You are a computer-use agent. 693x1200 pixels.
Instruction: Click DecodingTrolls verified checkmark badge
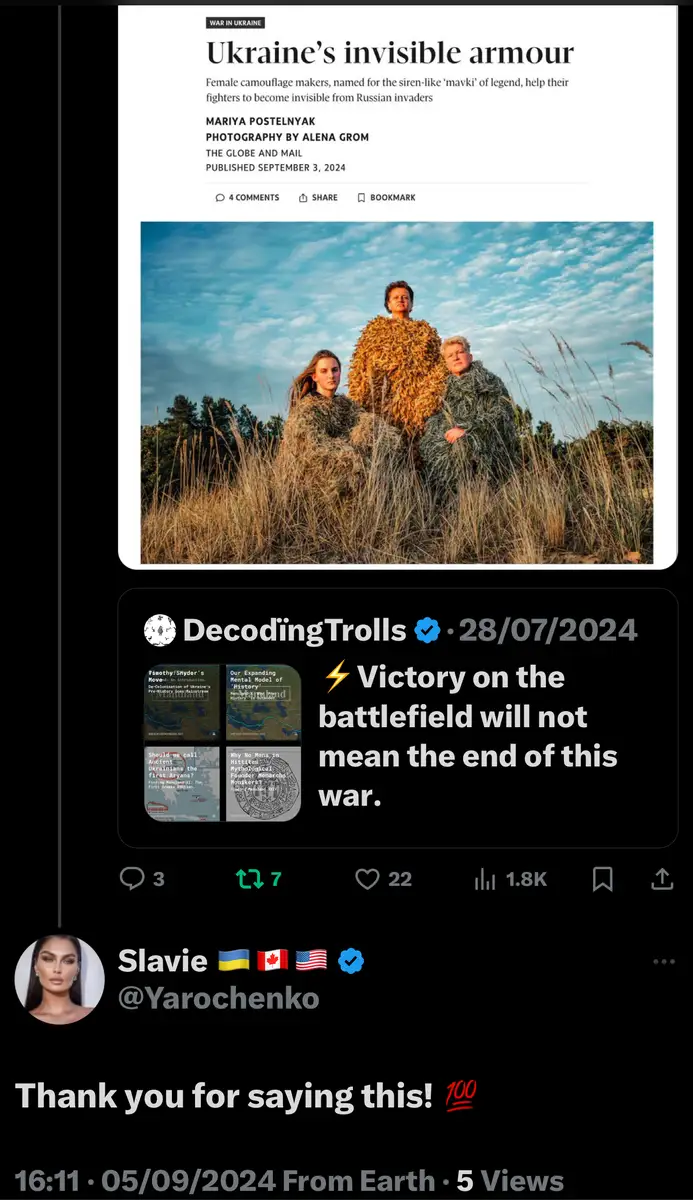point(428,630)
